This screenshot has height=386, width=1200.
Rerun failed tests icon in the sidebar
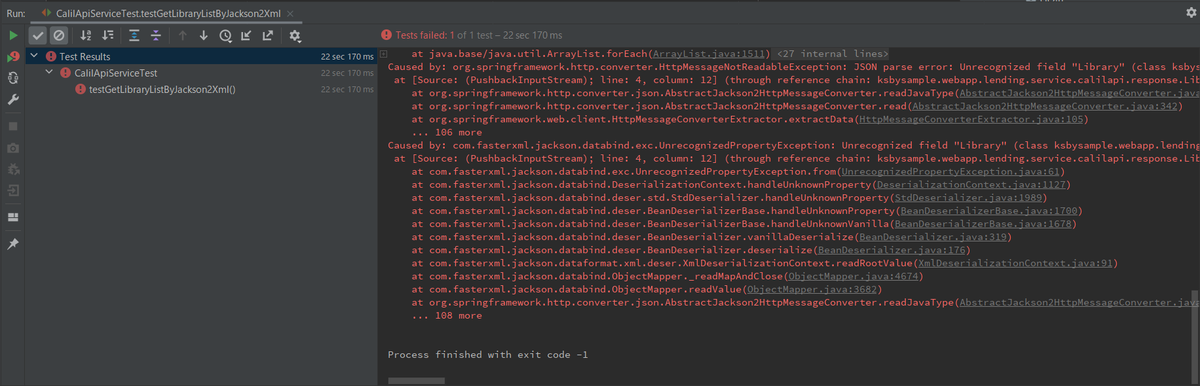click(x=13, y=56)
